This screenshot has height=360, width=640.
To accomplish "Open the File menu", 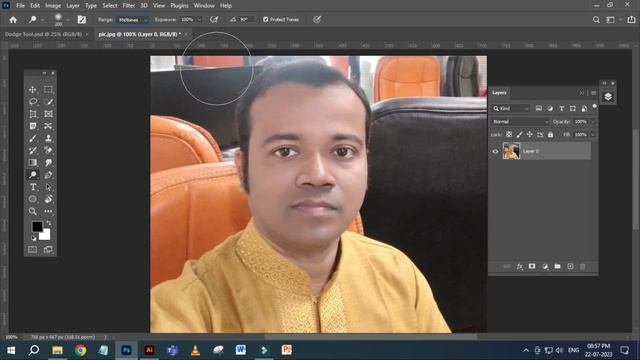I will tap(20, 6).
